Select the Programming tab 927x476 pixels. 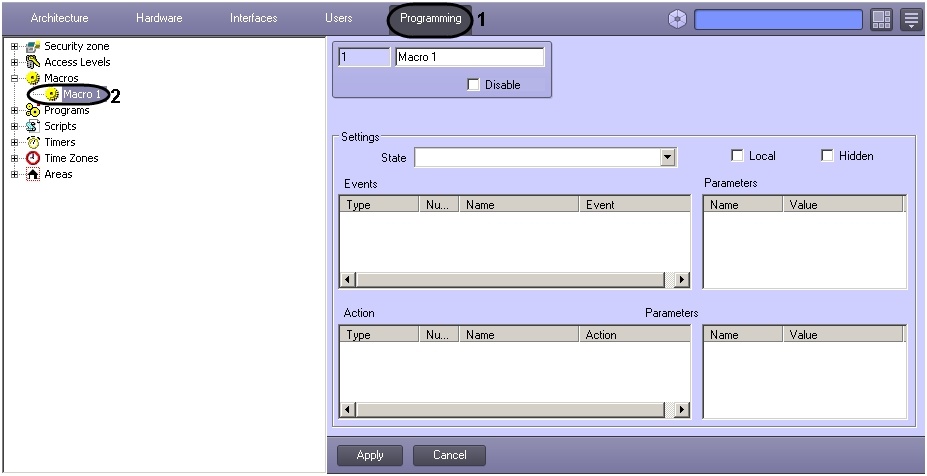(431, 18)
